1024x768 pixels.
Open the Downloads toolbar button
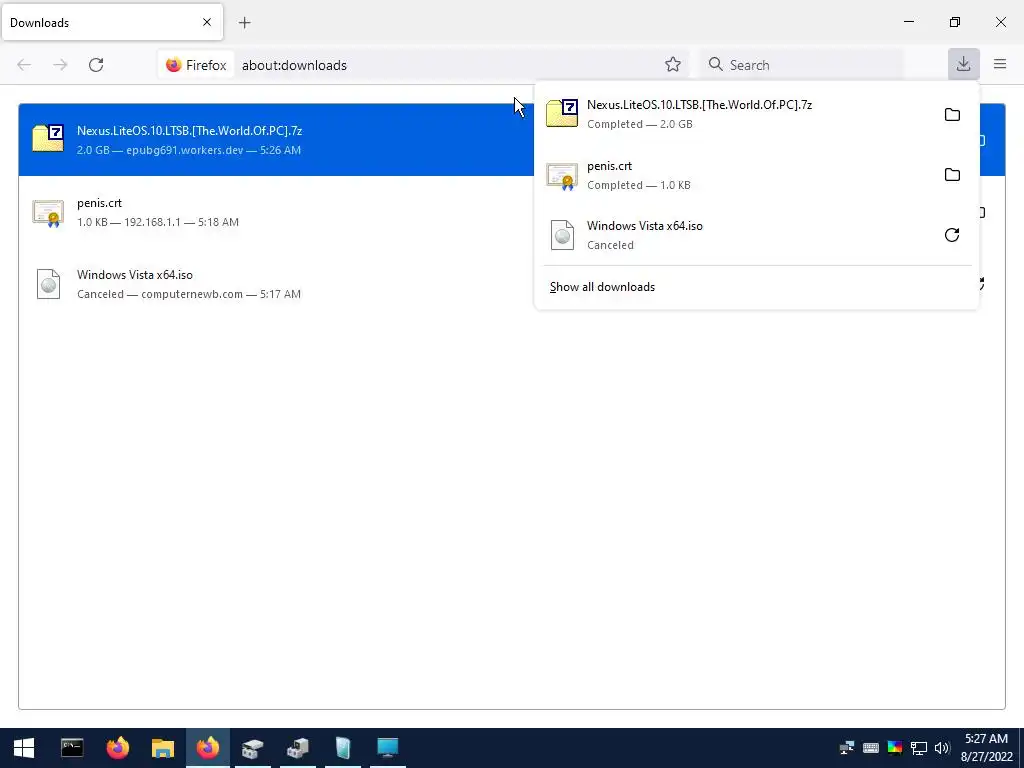pos(963,64)
